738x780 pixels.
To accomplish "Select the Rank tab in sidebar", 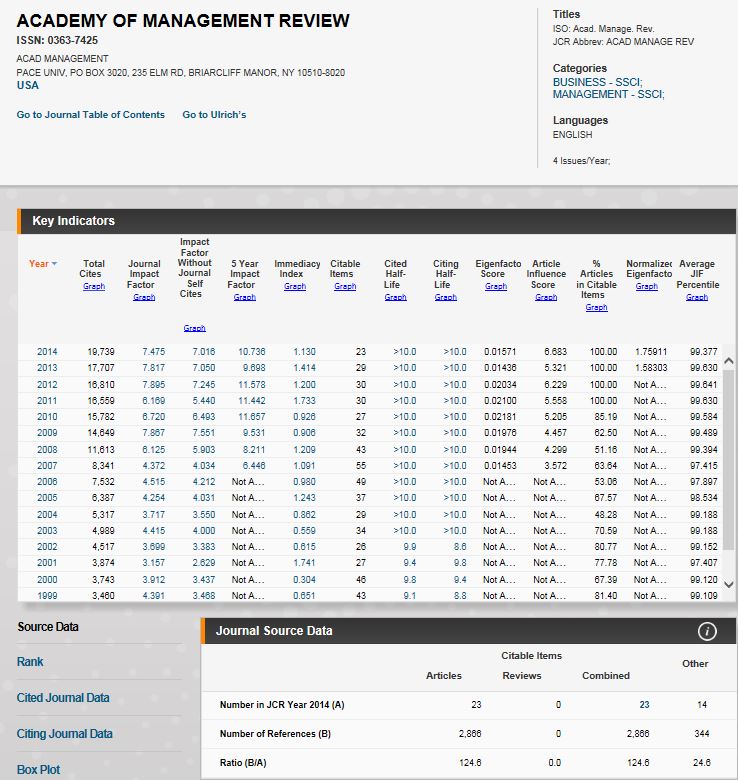I will tap(30, 662).
